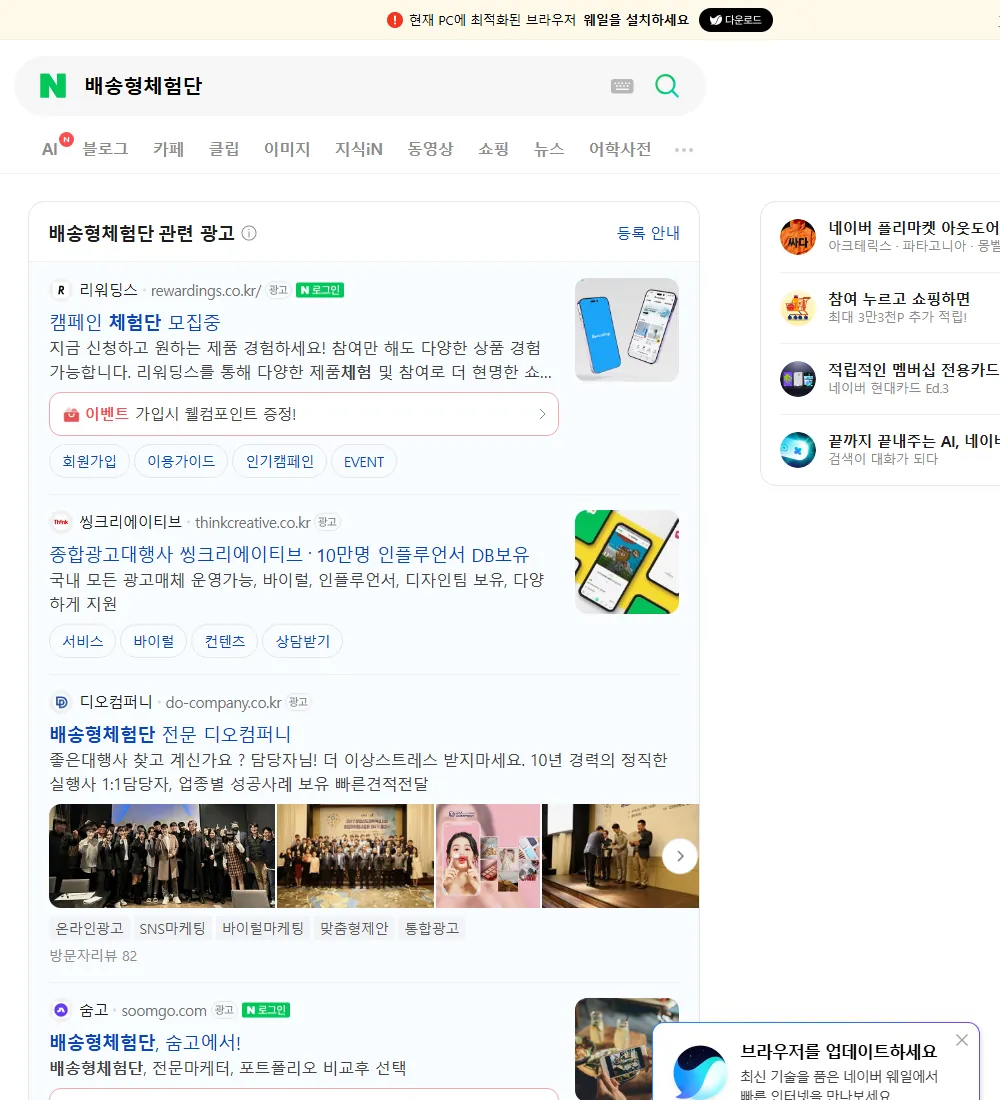
Task: Switch to the 어학사전 tab
Action: [x=620, y=149]
